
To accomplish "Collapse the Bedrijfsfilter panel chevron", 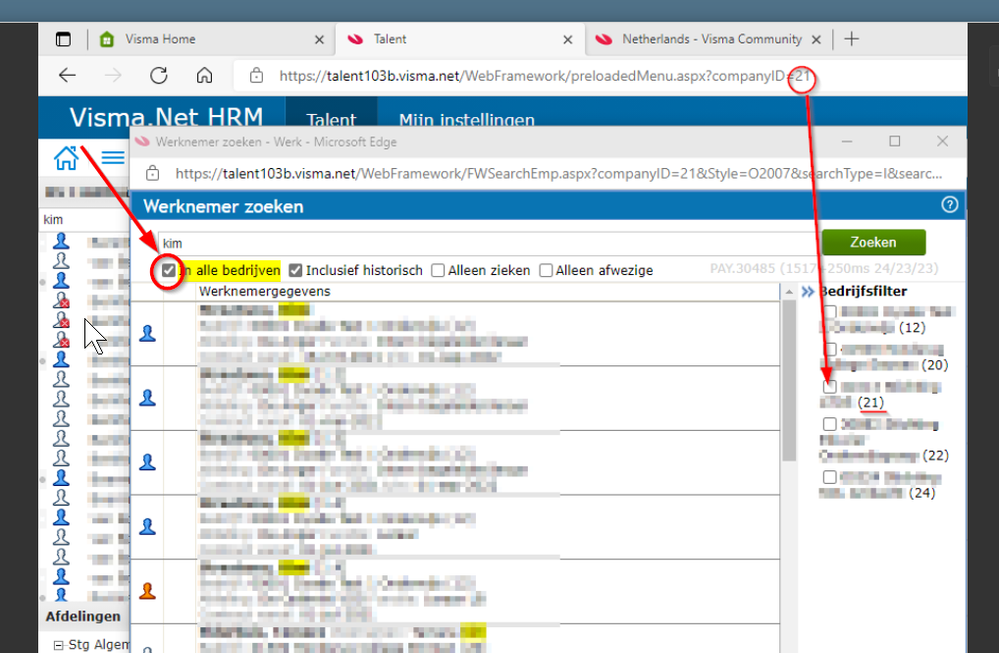I will 808,292.
